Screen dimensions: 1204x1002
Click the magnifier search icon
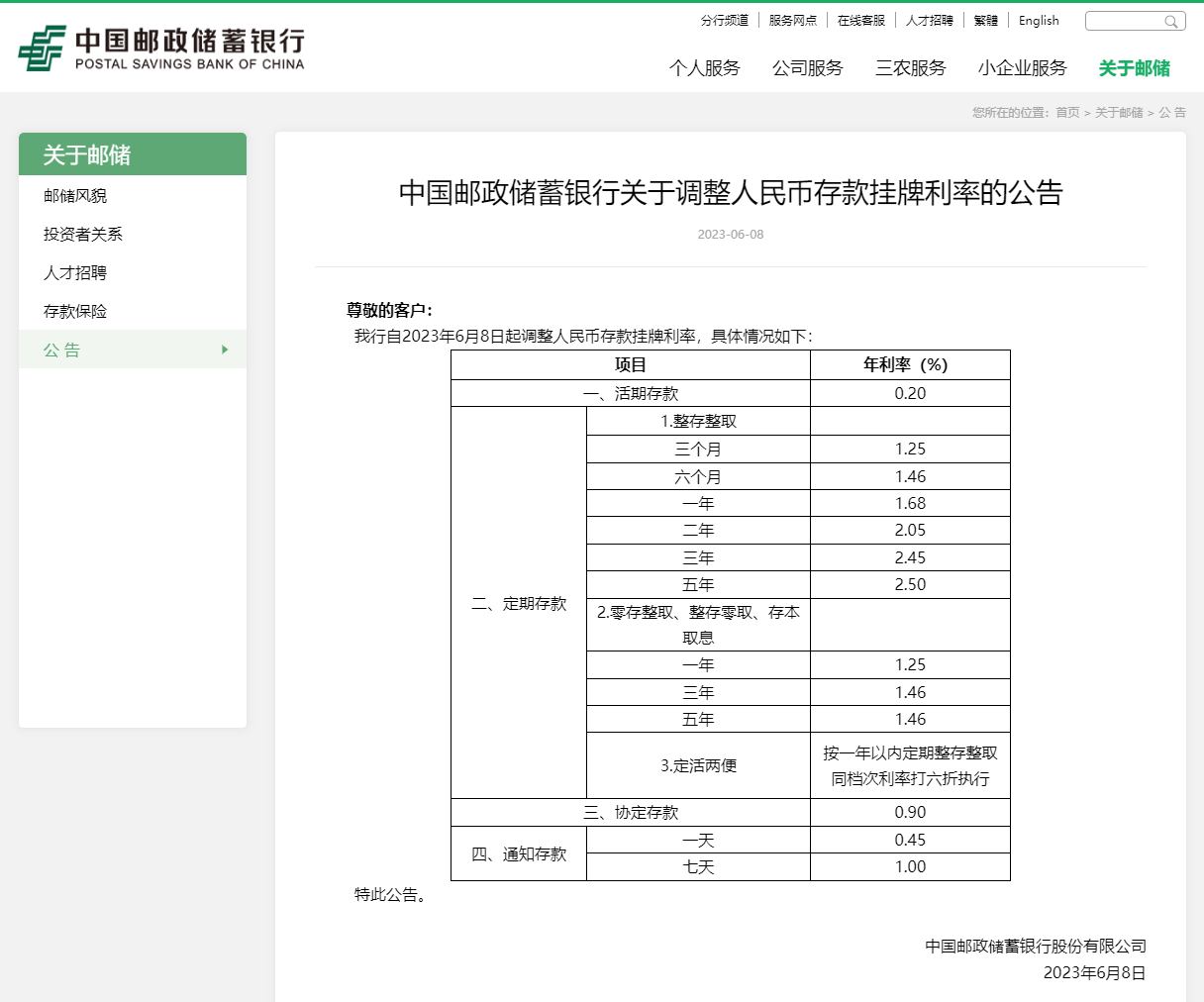point(1172,20)
